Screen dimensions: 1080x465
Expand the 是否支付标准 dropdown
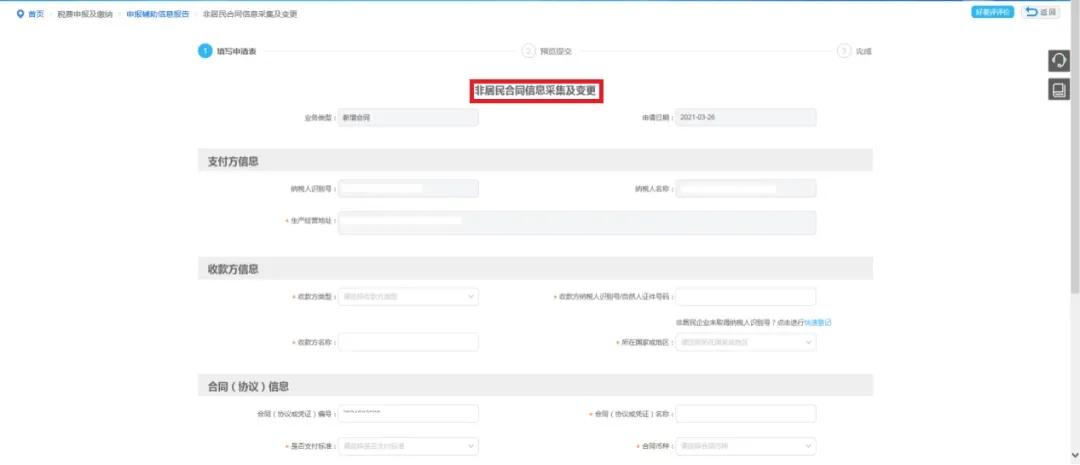408,446
